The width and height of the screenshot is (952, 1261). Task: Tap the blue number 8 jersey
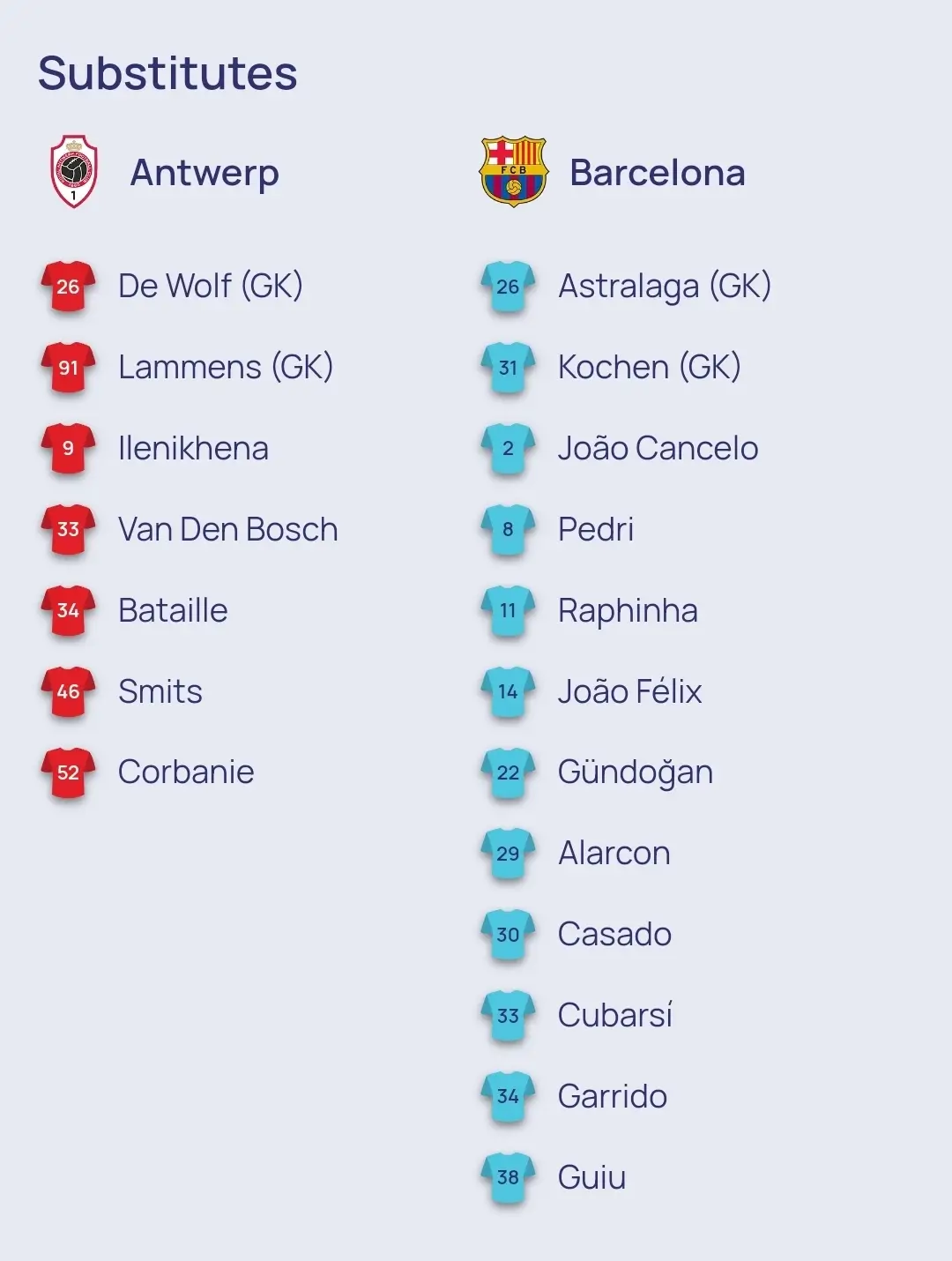point(508,529)
